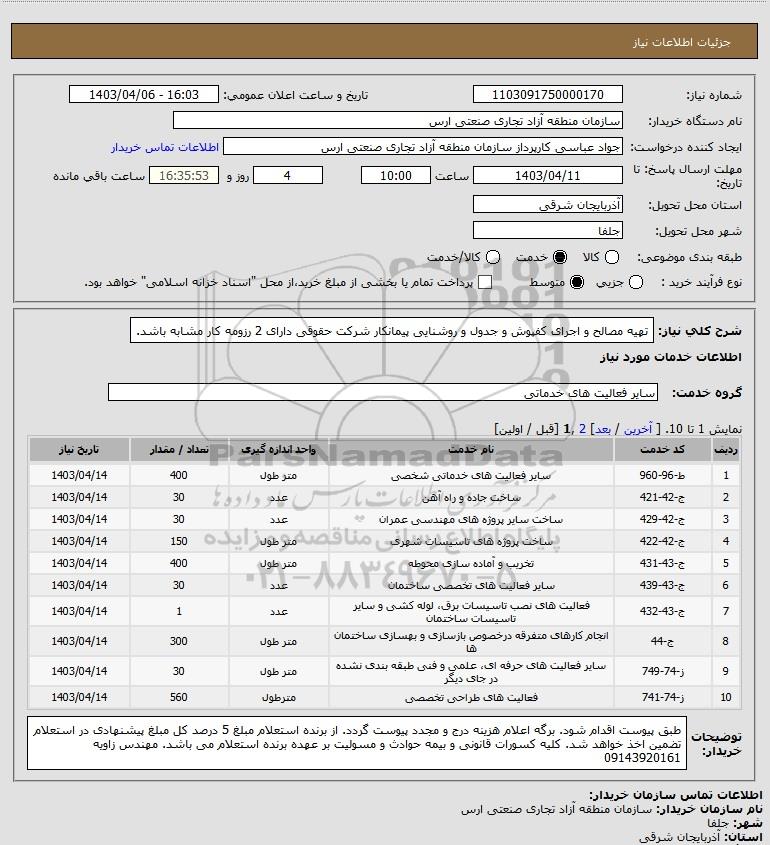Click the اطلاعات تماس سازمان خریدار heading
770x845 pixels.
pyautogui.click(x=676, y=795)
